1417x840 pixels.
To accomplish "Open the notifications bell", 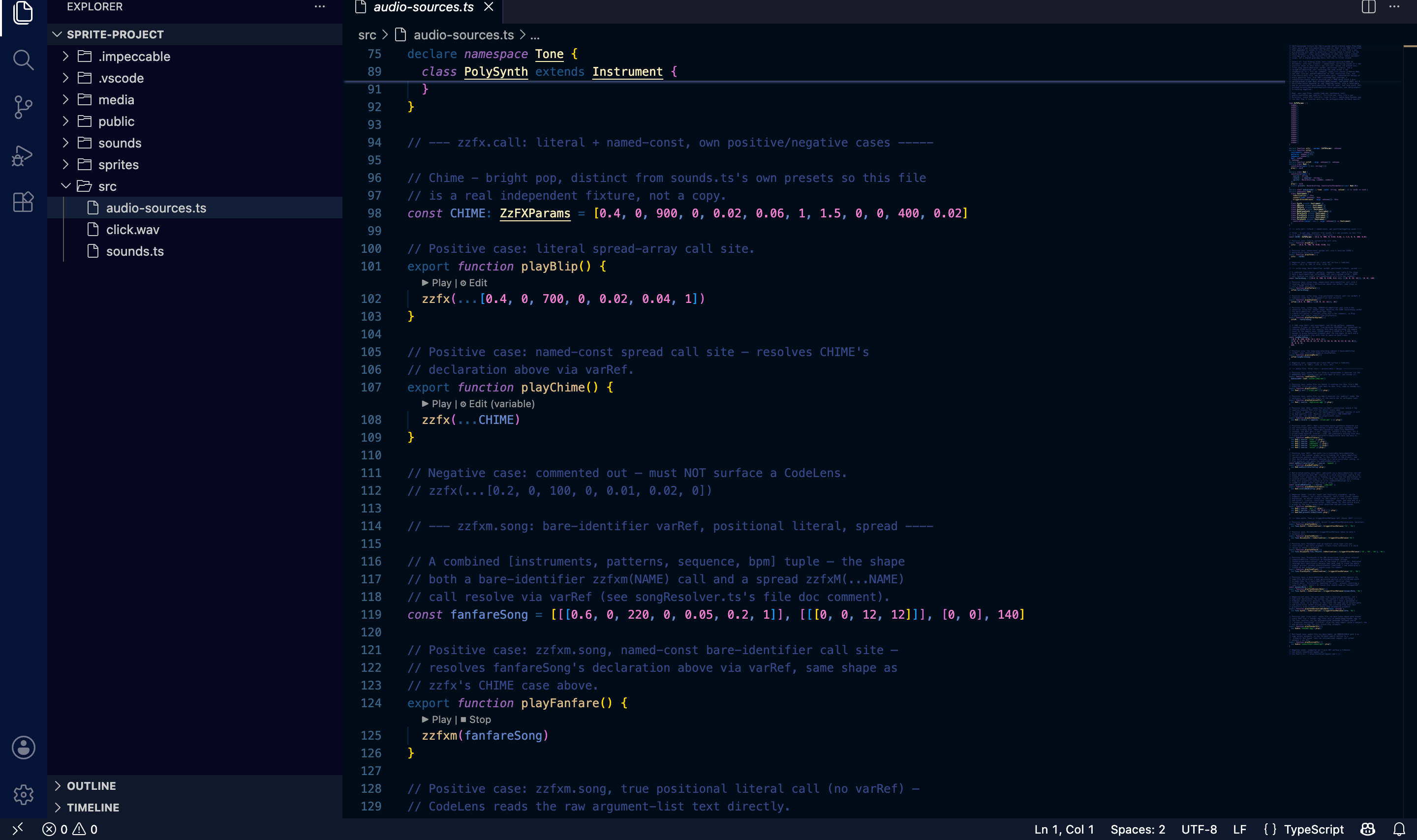I will (1399, 829).
